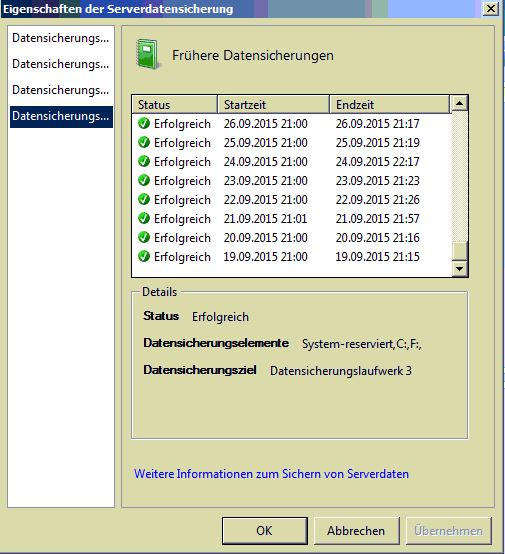This screenshot has width=505, height=554.
Task: Click the scrollbar thumb in backup list
Action: pyautogui.click(x=459, y=251)
